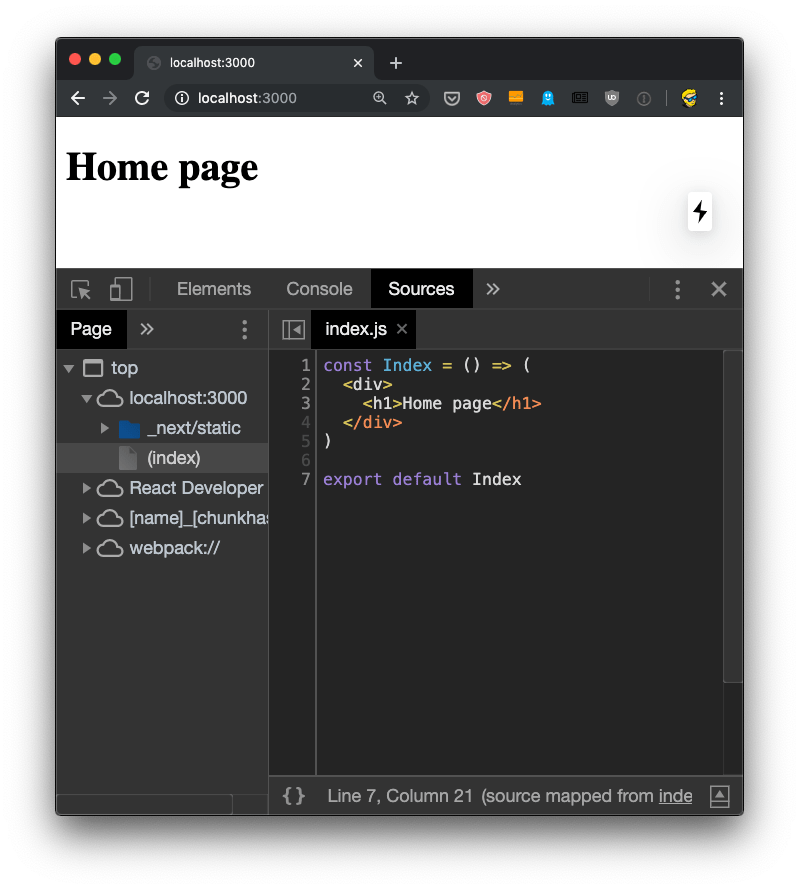This screenshot has height=889, width=799.
Task: Click the zoom magnifier icon in address bar
Action: point(380,98)
